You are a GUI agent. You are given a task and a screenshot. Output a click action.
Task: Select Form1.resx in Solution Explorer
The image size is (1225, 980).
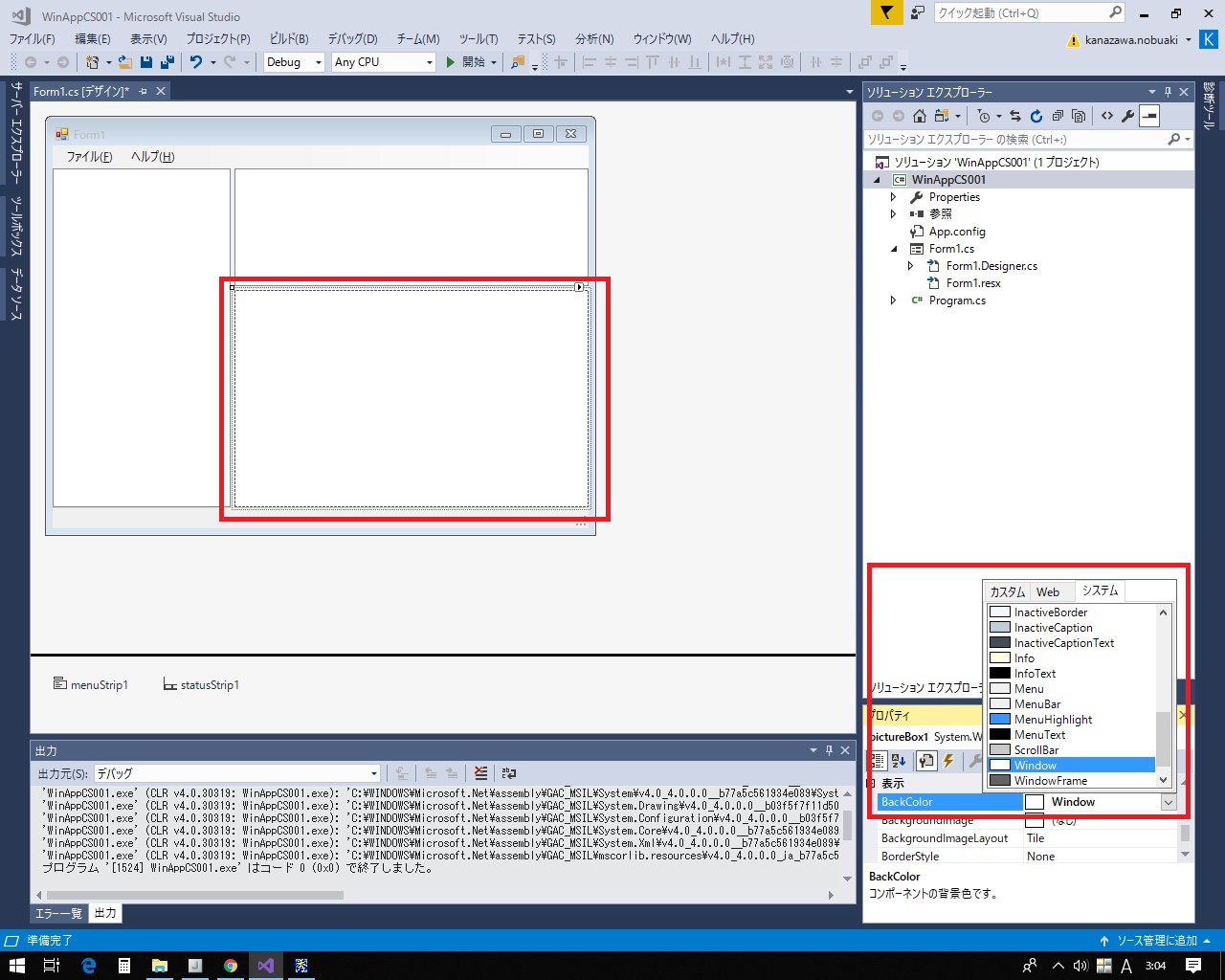[973, 283]
